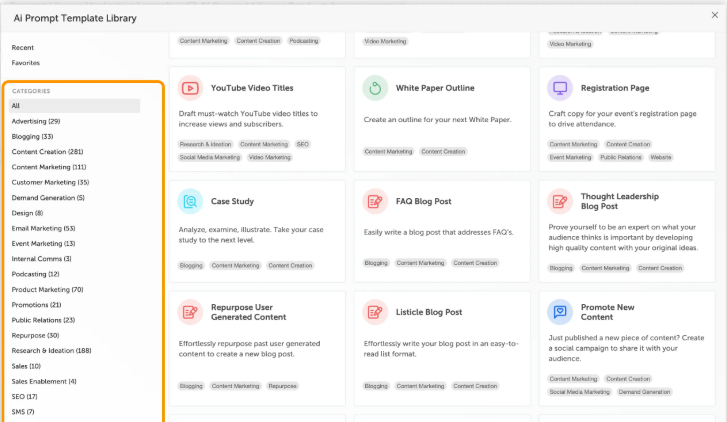Viewport: 727px width, 422px height.
Task: Click the YouTube Video Titles play icon
Action: [190, 88]
